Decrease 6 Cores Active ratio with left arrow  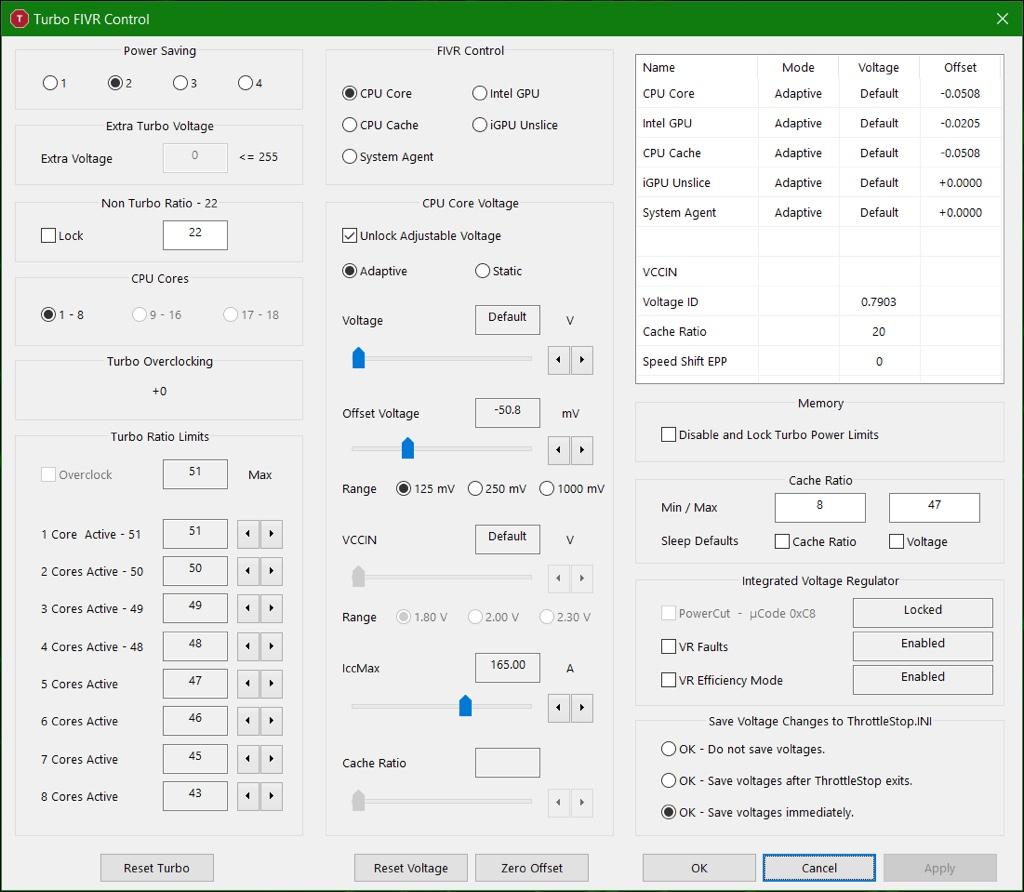click(x=248, y=721)
